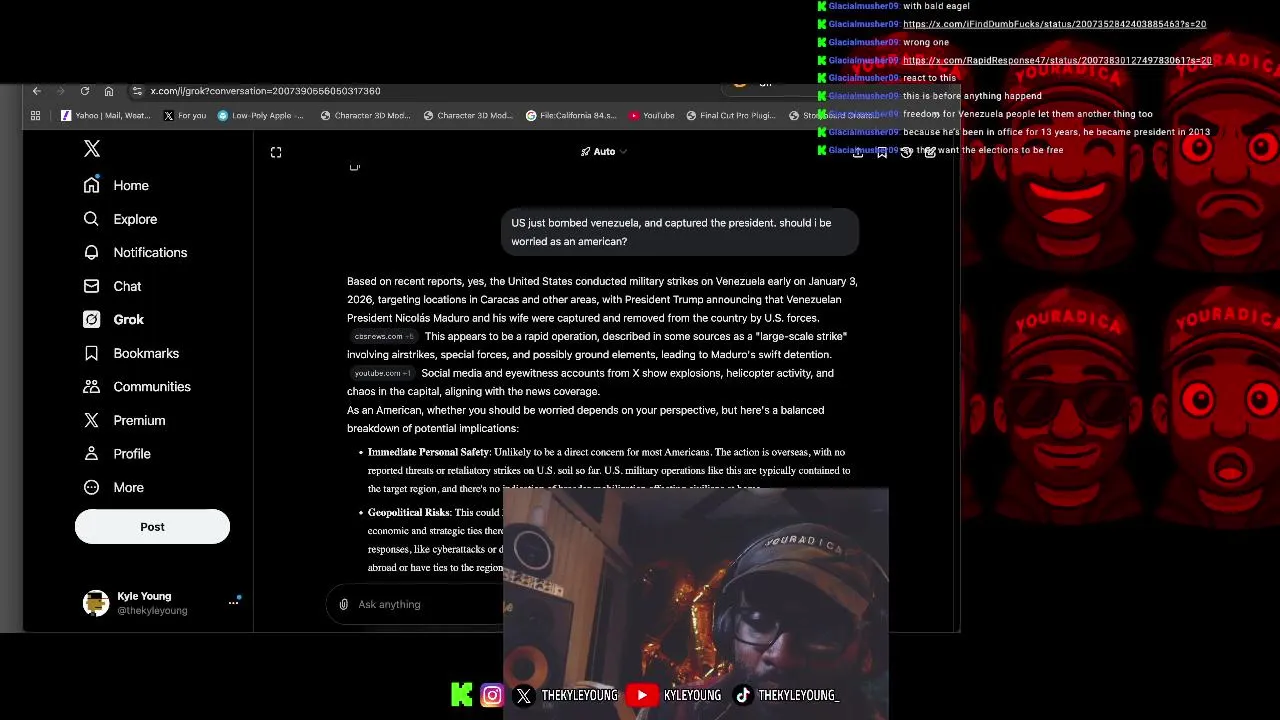Open Premium in X sidebar
Screen dimensions: 1280x720
click(x=125, y=421)
